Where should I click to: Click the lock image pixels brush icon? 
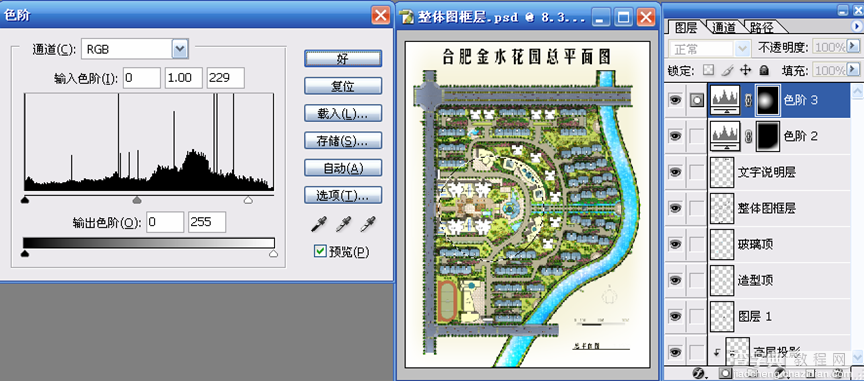pos(727,70)
